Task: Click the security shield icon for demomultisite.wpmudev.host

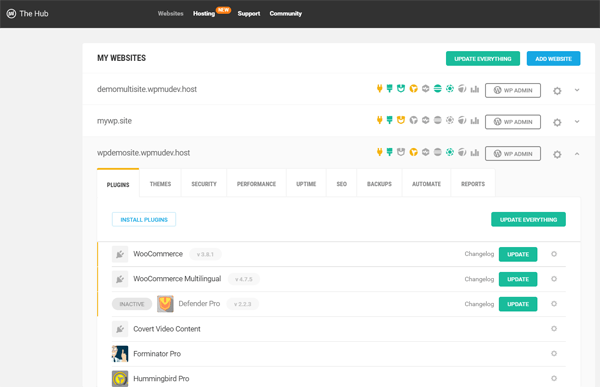Action: (x=401, y=89)
